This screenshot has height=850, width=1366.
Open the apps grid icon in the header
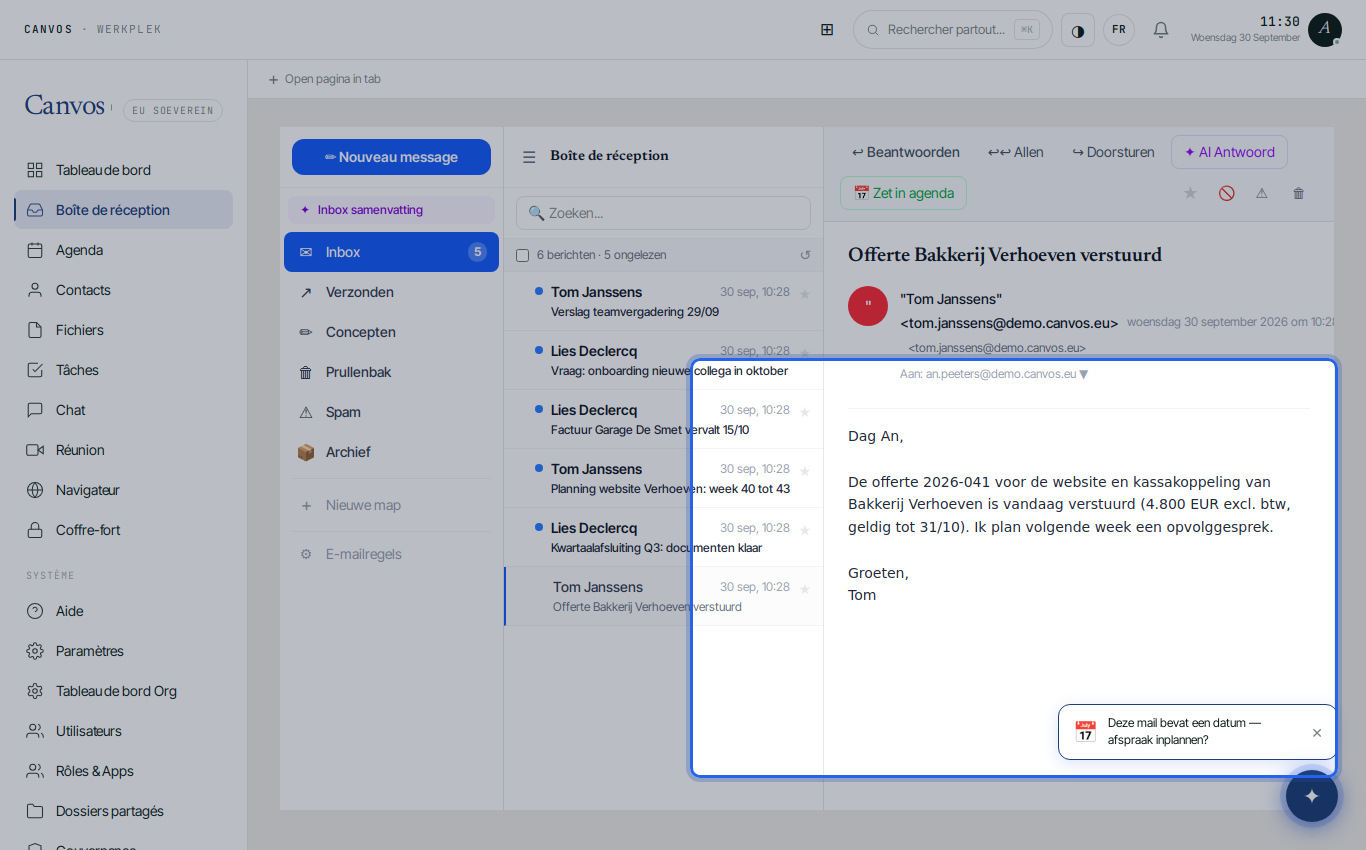pyautogui.click(x=827, y=30)
